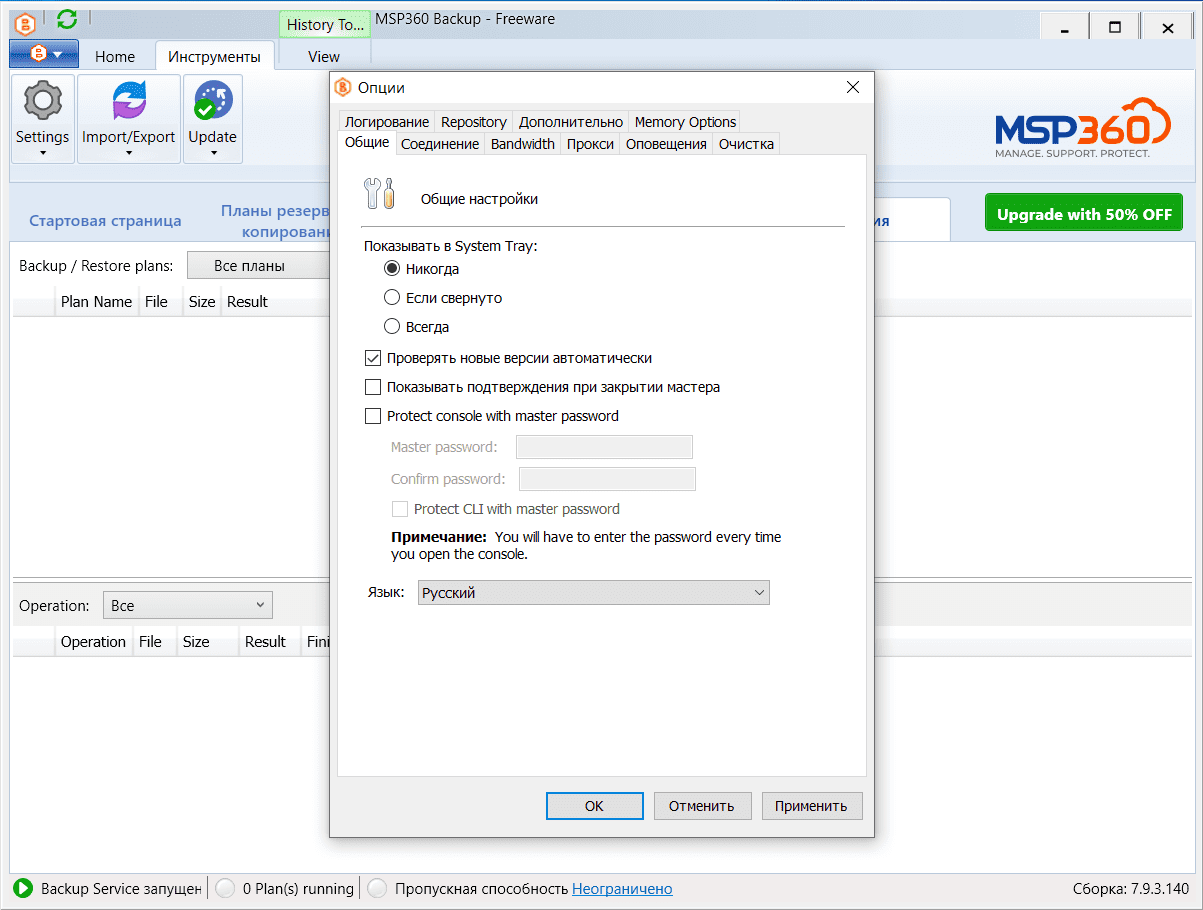Select the Инструменты ribbon tab

tap(214, 56)
